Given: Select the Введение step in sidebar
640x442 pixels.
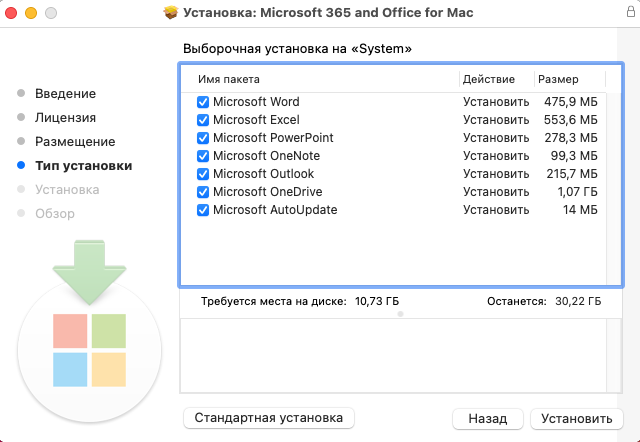Looking at the screenshot, I should pos(65,94).
